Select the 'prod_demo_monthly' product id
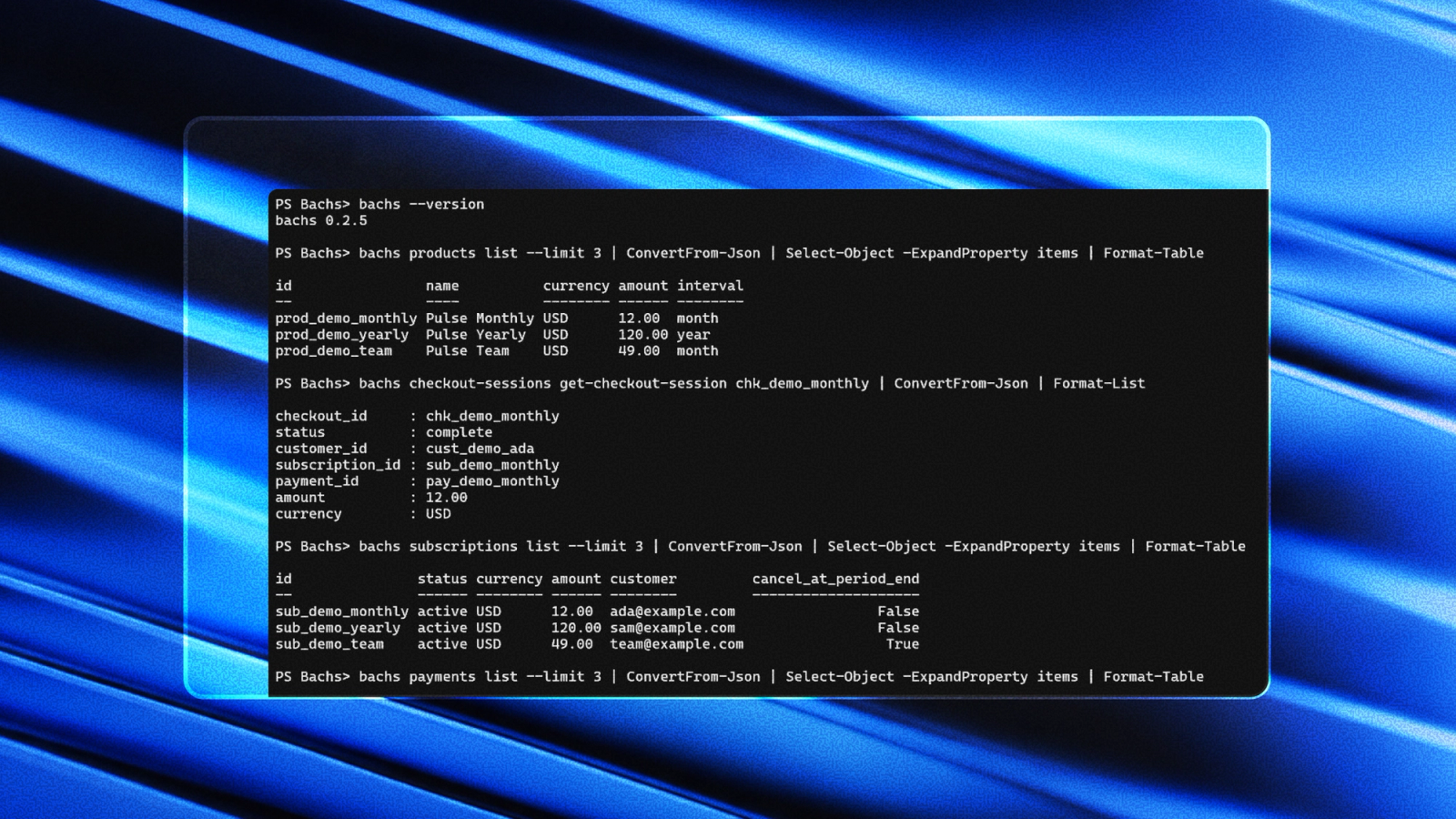This screenshot has height=819, width=1456. (x=346, y=318)
